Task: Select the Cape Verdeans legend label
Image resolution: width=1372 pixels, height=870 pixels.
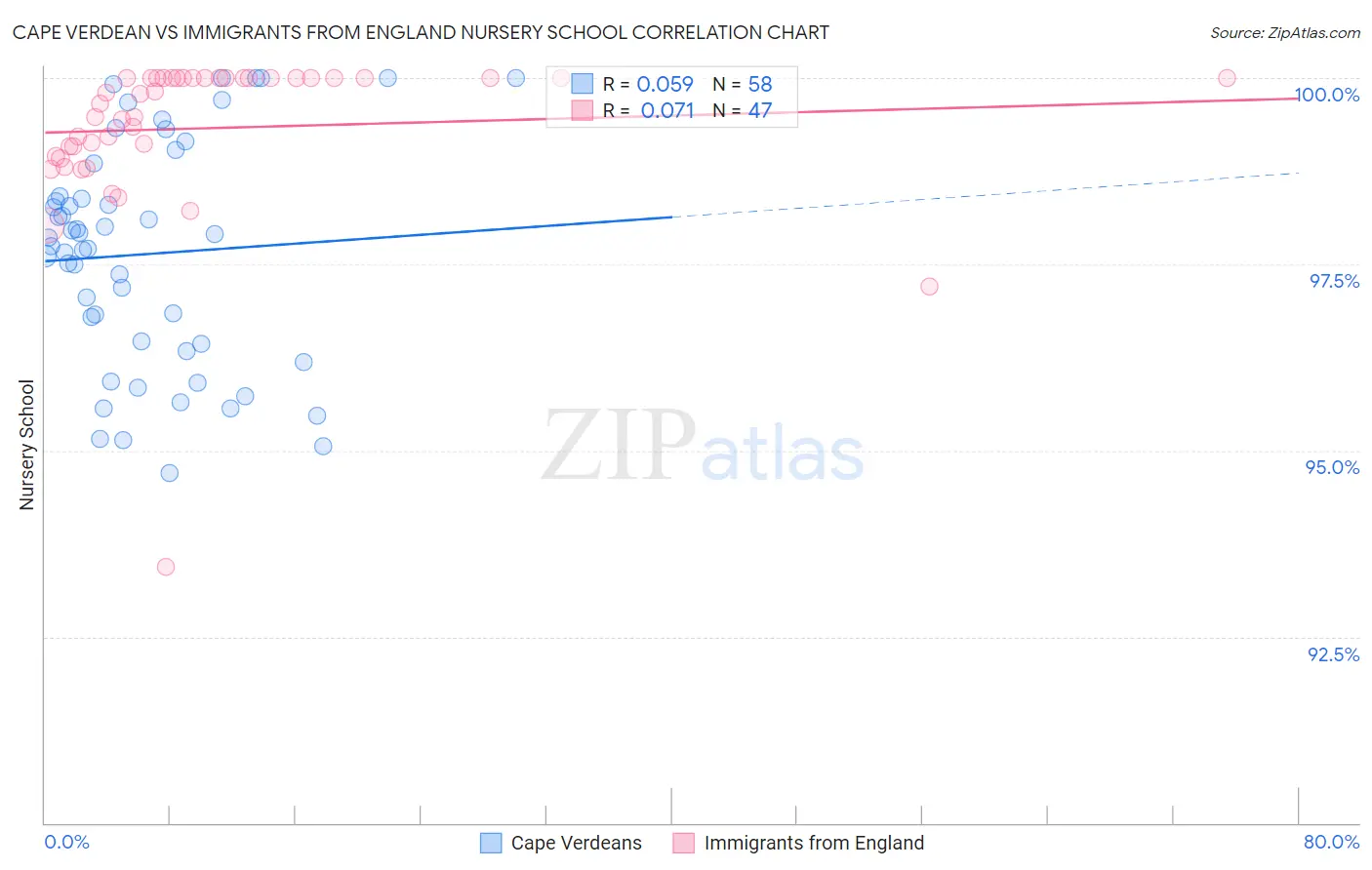Action: pyautogui.click(x=577, y=843)
